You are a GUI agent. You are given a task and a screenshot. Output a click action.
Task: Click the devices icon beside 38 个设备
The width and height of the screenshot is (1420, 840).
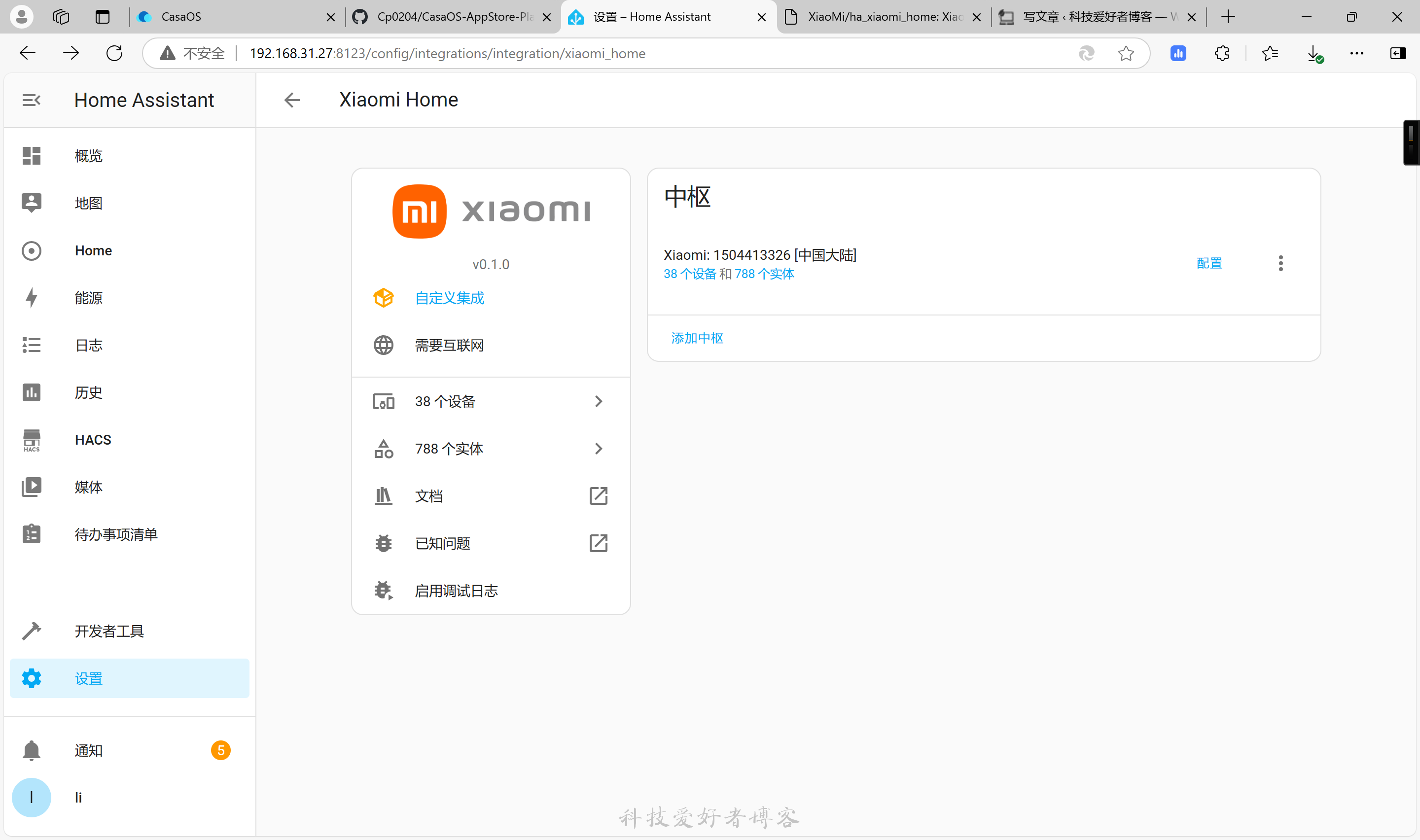tap(384, 401)
